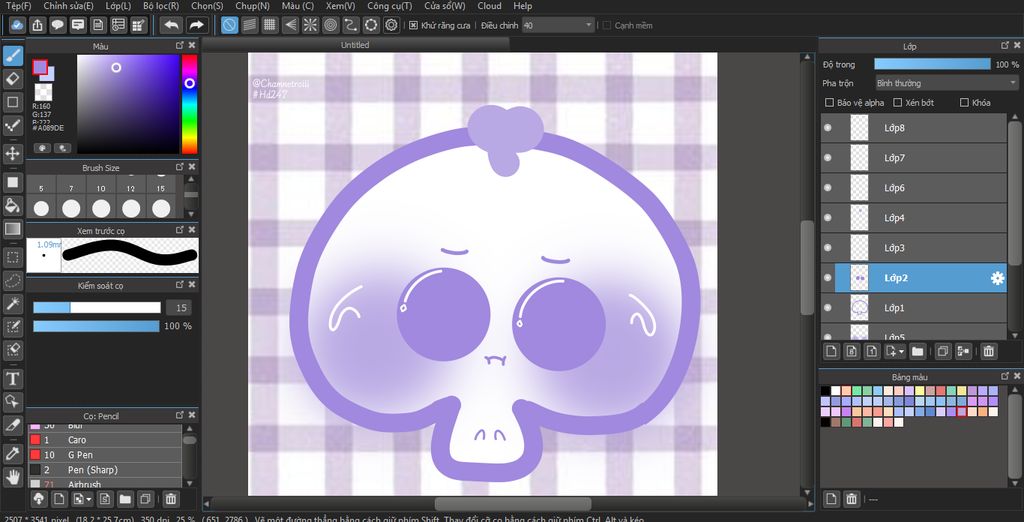The height and width of the screenshot is (522, 1024).
Task: Enable grid (crisscross) snap
Action: pos(270,25)
